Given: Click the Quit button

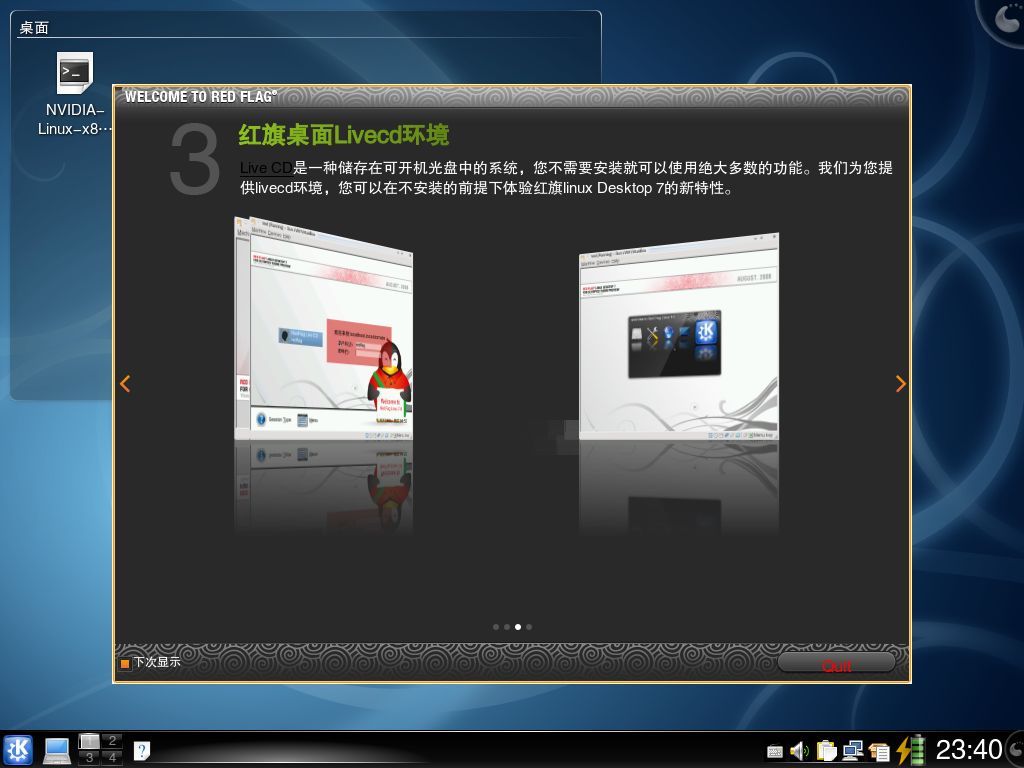Looking at the screenshot, I should coord(836,664).
